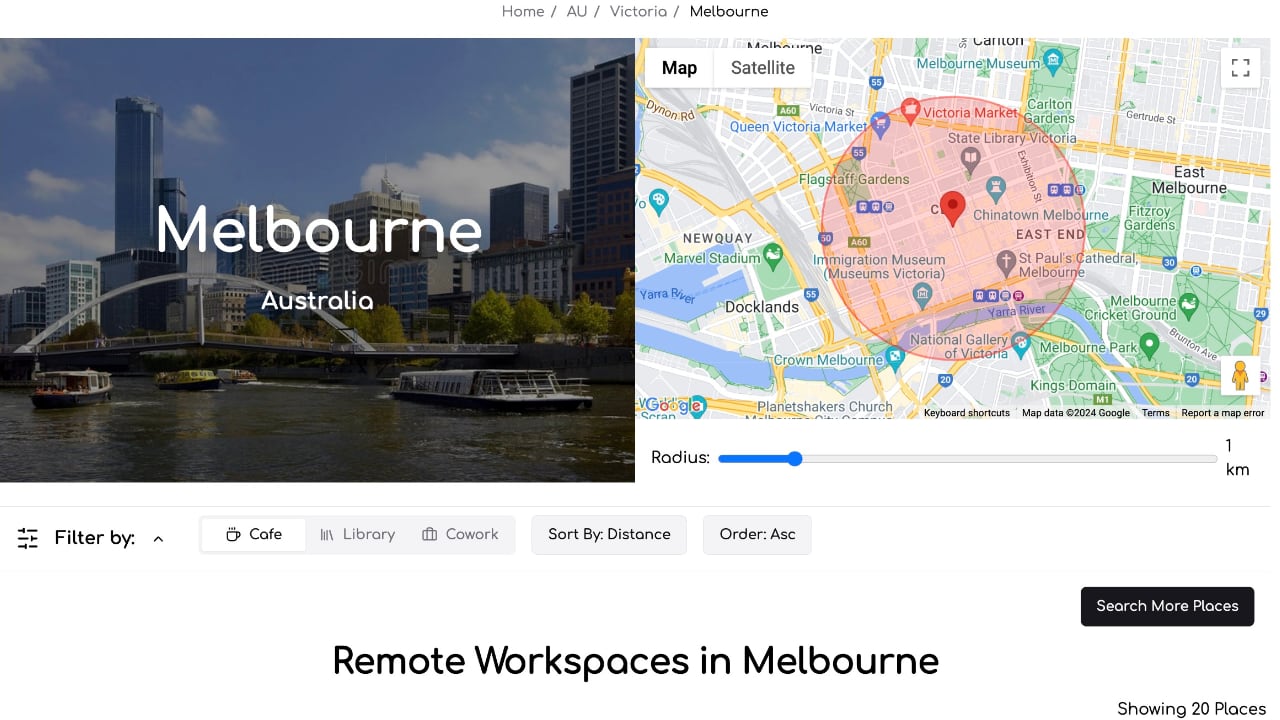
Task: Click the Marvel Stadium map marker
Action: [773, 256]
